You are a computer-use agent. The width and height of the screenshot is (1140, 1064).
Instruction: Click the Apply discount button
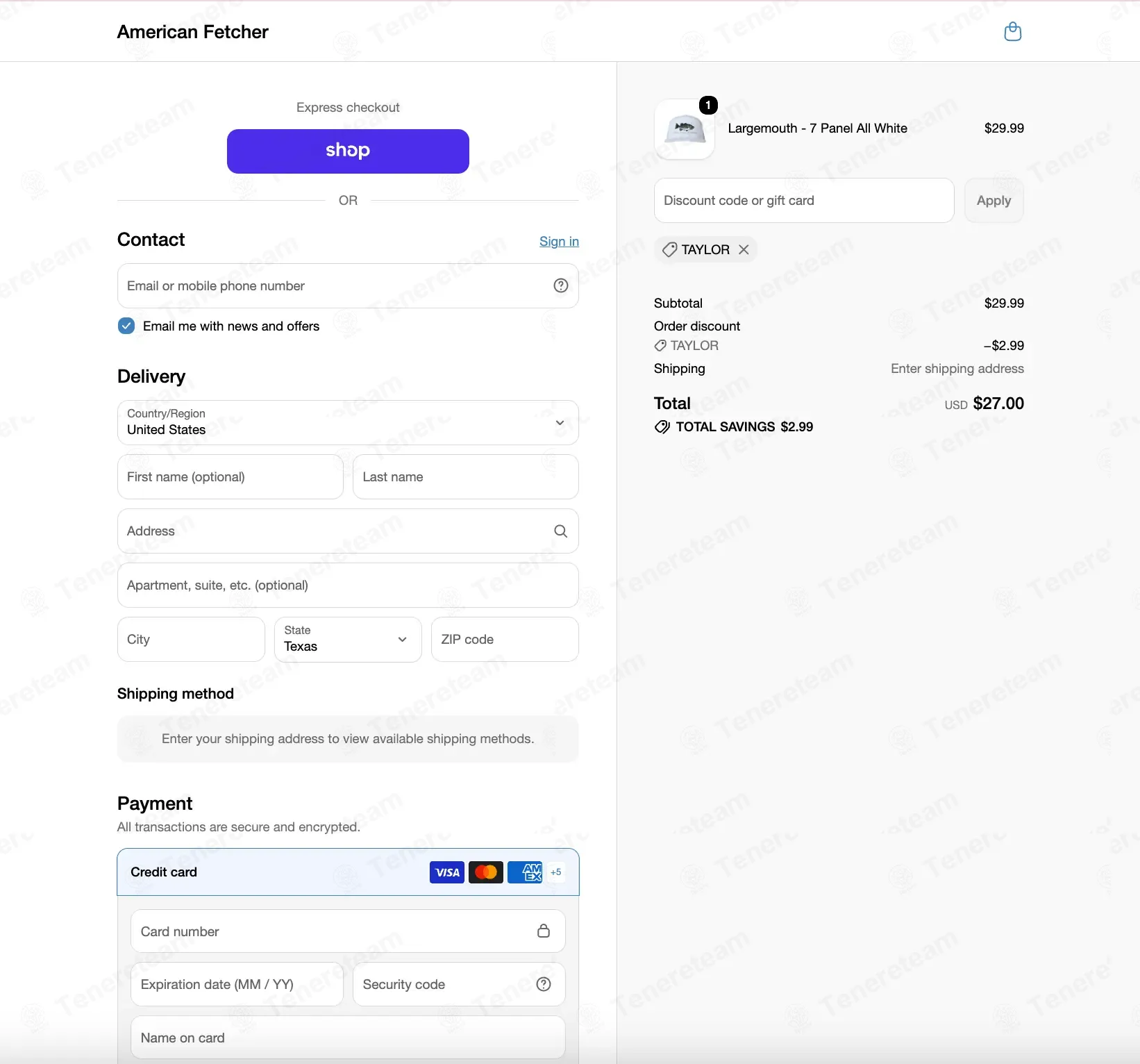(x=994, y=201)
